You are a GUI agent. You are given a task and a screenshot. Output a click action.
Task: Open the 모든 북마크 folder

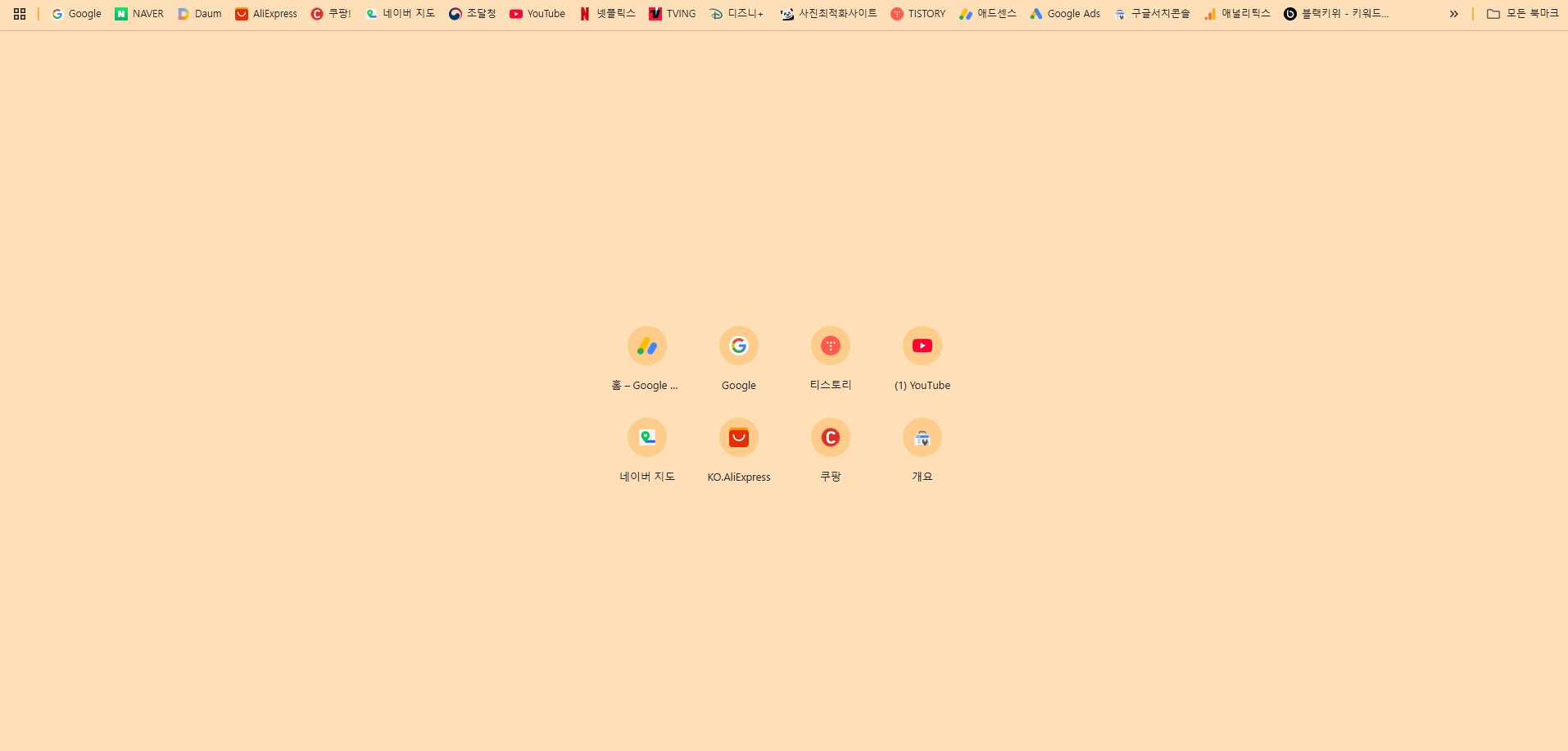1523,14
